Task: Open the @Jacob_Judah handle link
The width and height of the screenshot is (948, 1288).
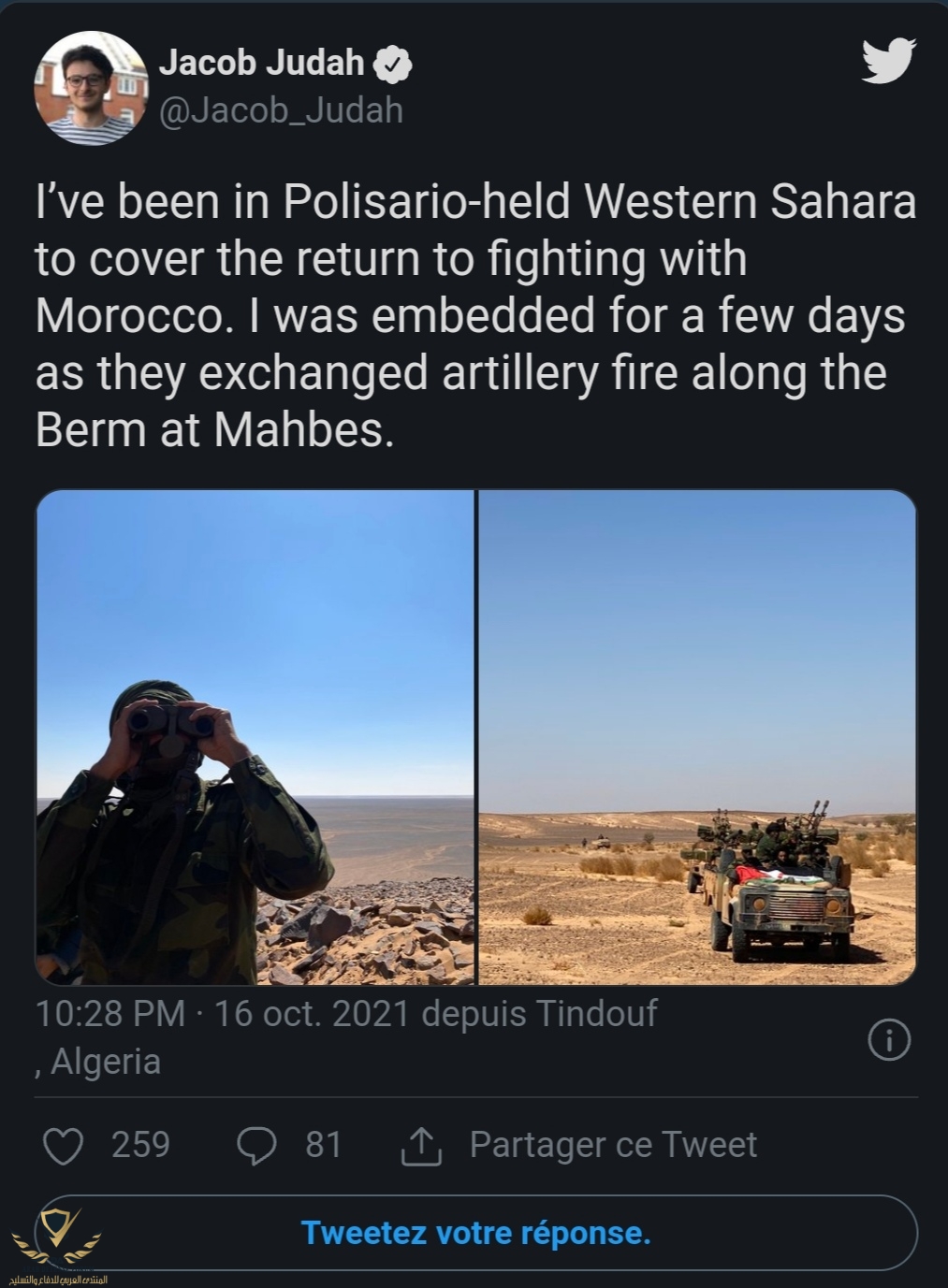Action: click(x=281, y=110)
